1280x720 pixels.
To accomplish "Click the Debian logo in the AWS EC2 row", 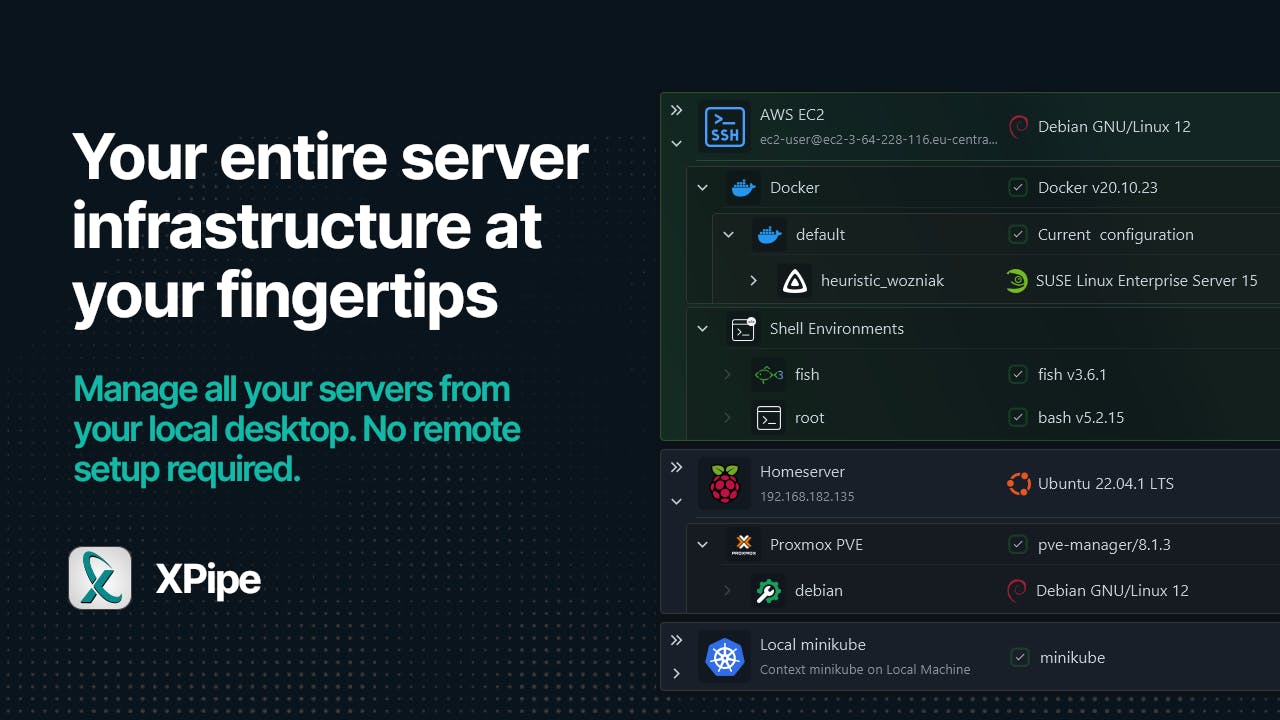I will point(1018,127).
